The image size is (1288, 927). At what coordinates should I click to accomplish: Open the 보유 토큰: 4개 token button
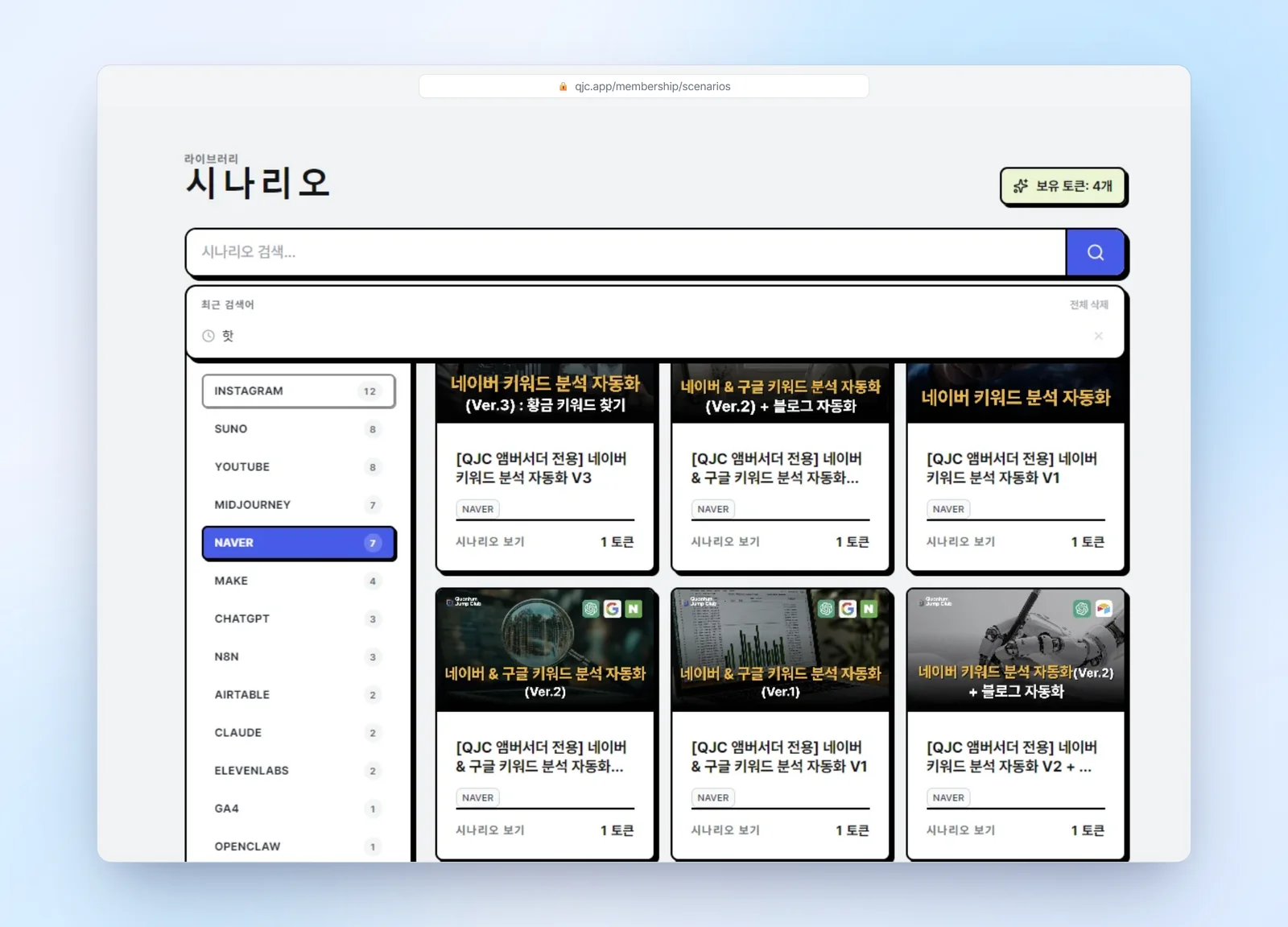[x=1063, y=186]
